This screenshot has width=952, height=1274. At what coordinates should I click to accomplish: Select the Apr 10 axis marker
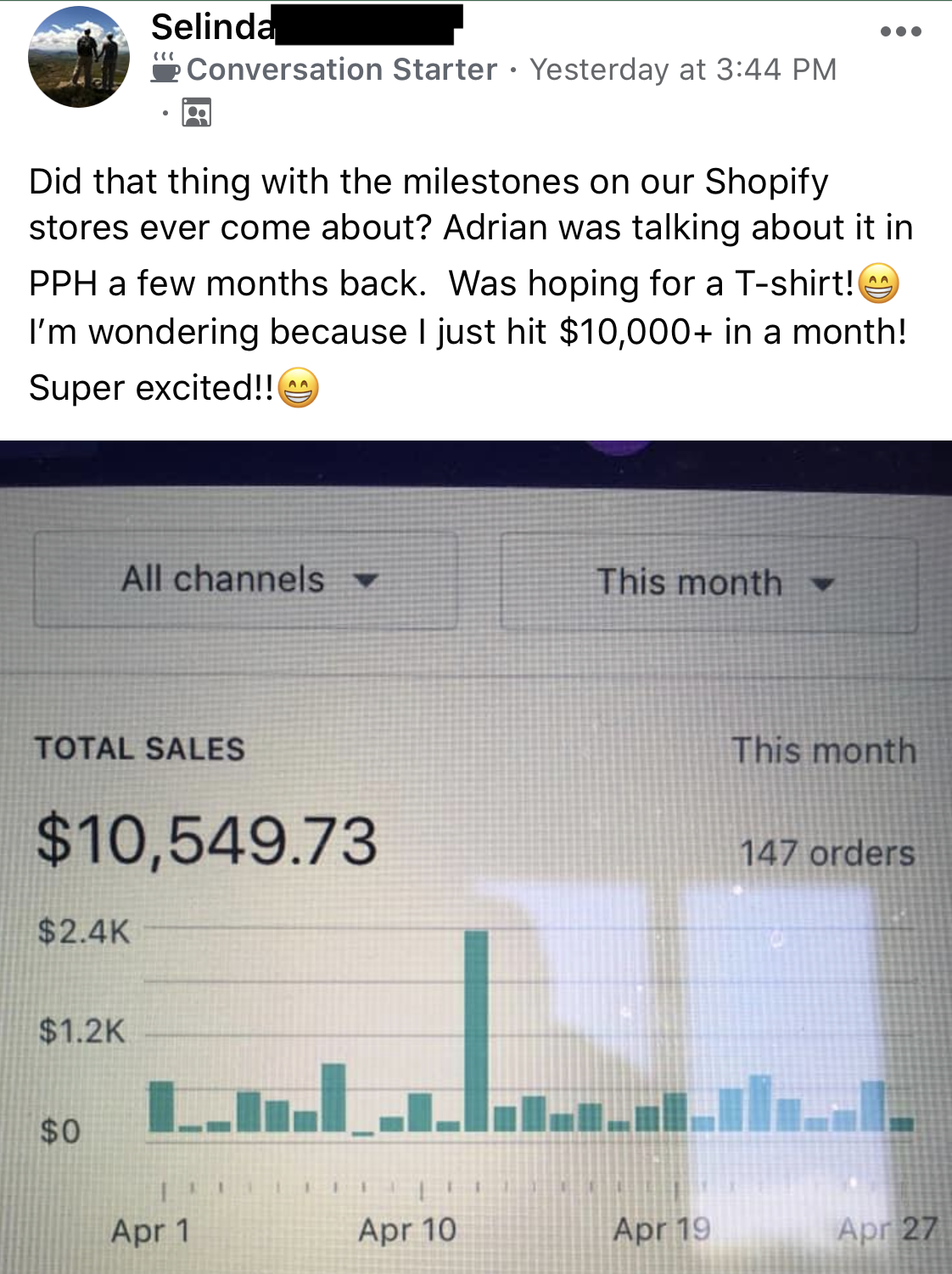click(407, 1229)
